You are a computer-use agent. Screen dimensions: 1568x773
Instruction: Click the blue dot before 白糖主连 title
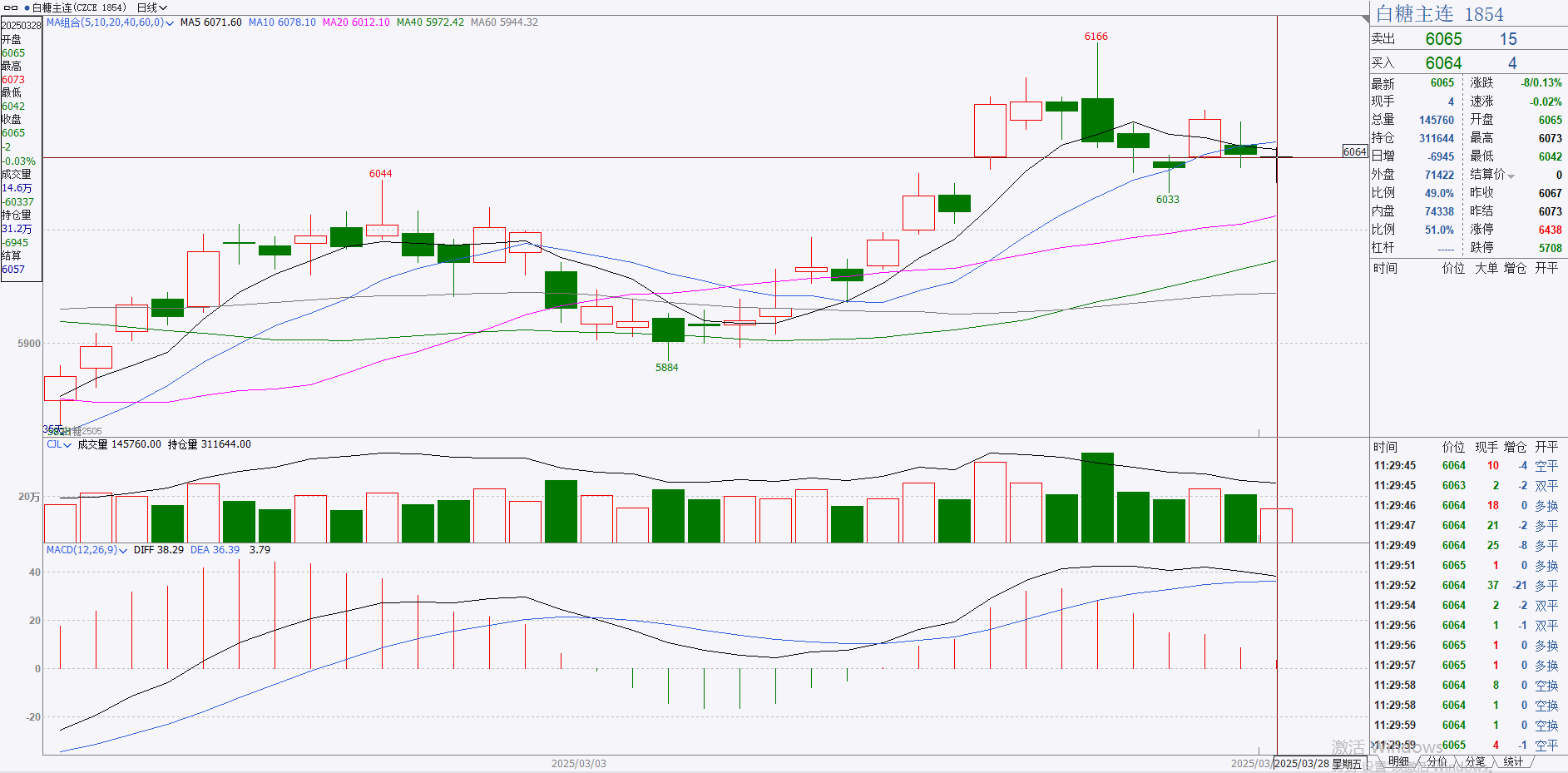27,7
